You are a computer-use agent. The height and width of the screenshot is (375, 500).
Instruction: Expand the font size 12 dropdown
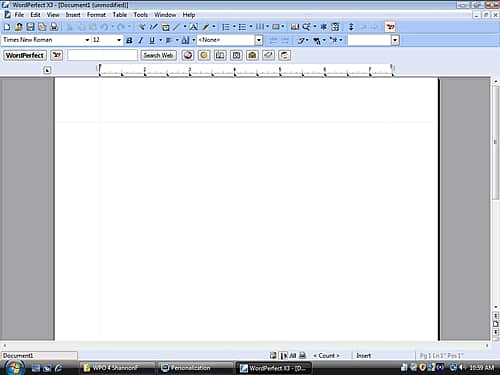(x=119, y=40)
